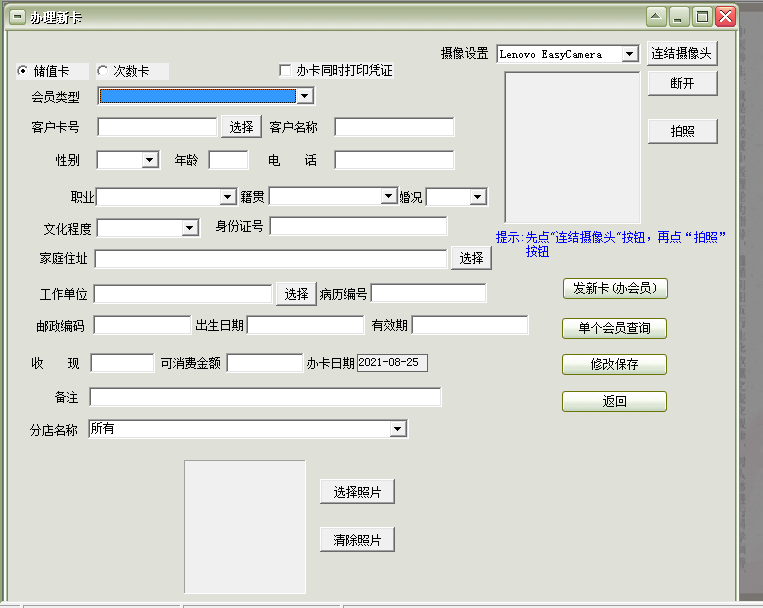
Task: Click the 选择照片 button
Action: 357,492
